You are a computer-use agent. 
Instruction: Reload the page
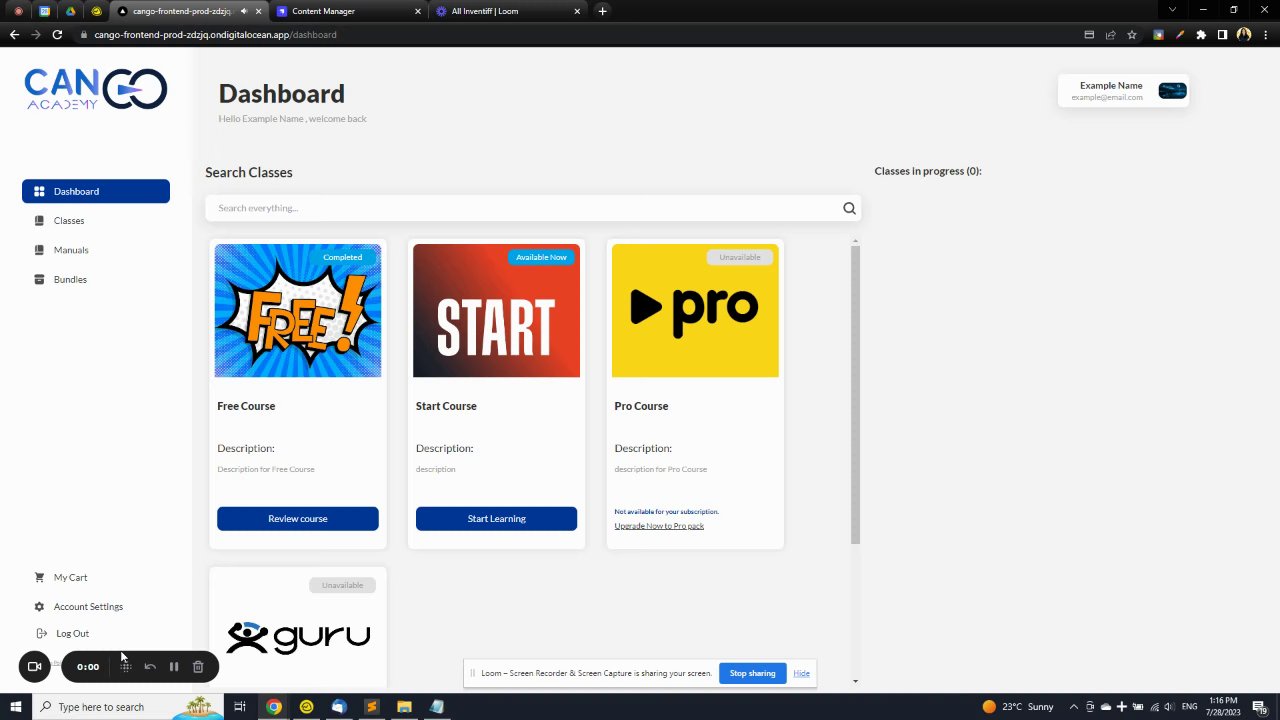(57, 34)
